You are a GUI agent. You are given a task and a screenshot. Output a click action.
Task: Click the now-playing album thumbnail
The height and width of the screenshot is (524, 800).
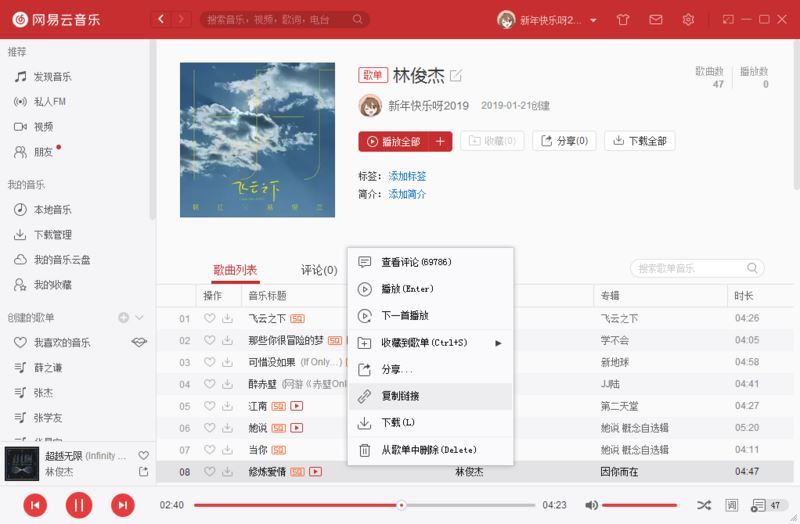pos(22,463)
